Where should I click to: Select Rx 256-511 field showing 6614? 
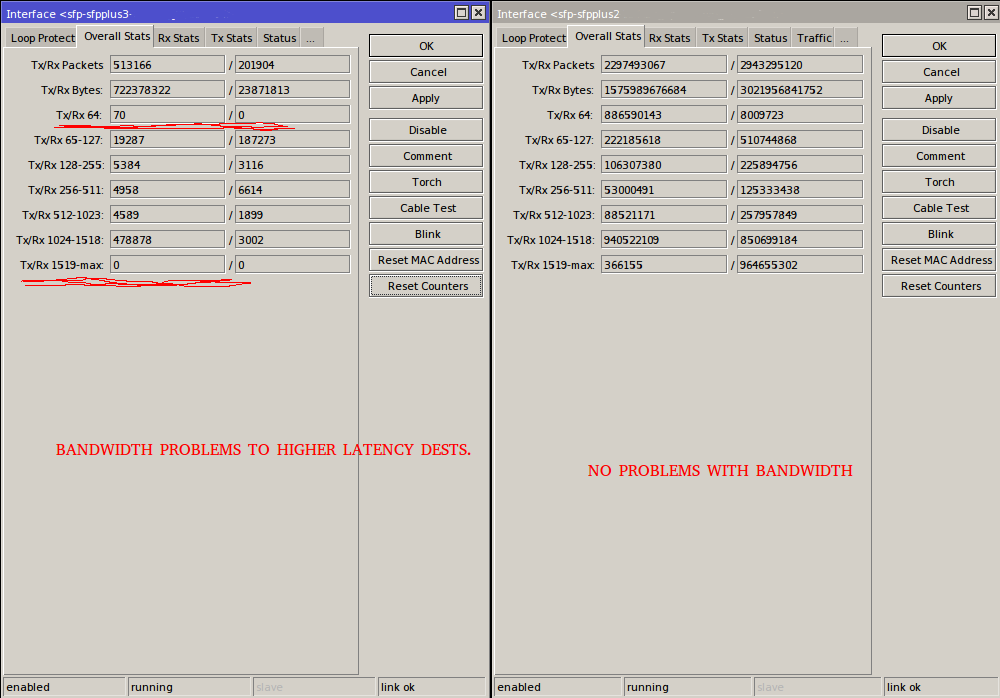[293, 189]
